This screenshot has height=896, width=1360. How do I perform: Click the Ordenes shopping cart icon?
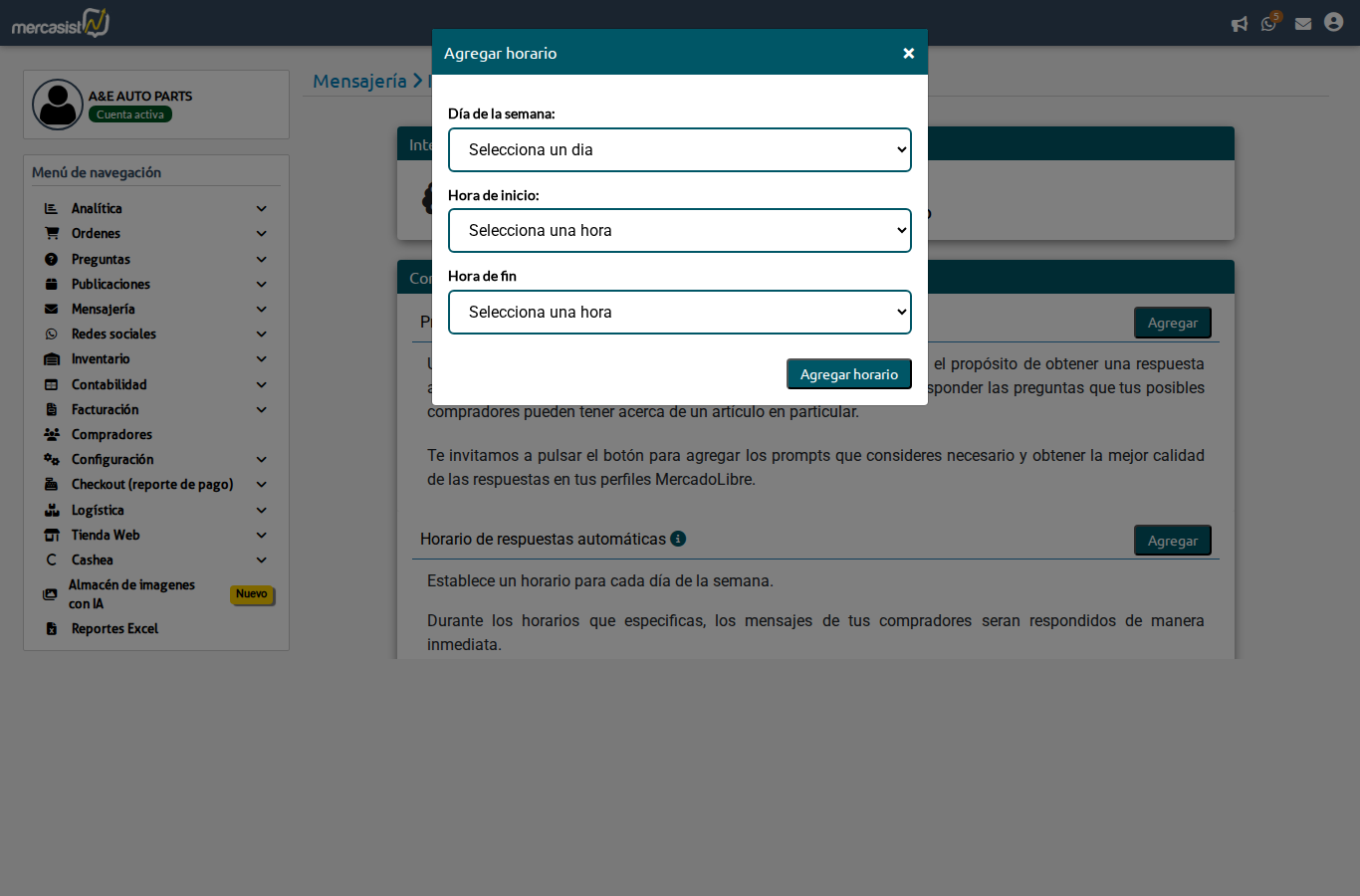pos(52,233)
